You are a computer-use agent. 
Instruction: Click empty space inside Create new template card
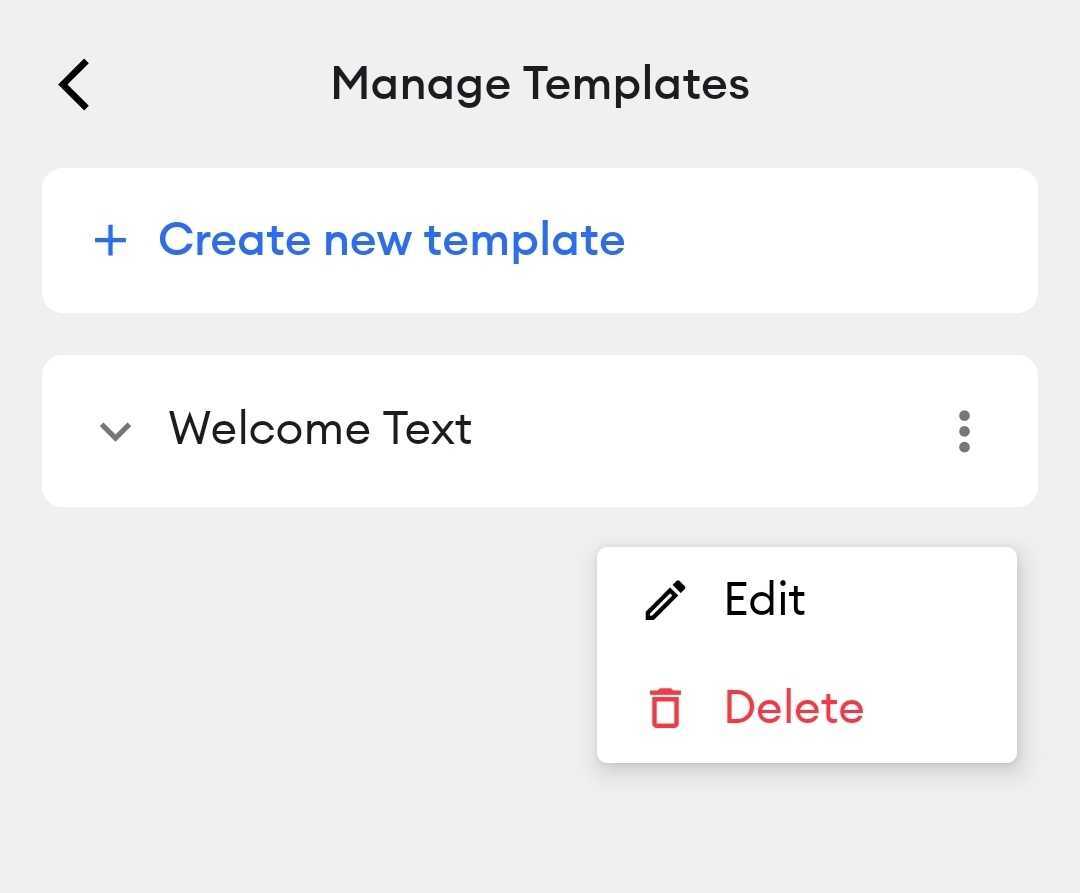point(827,241)
